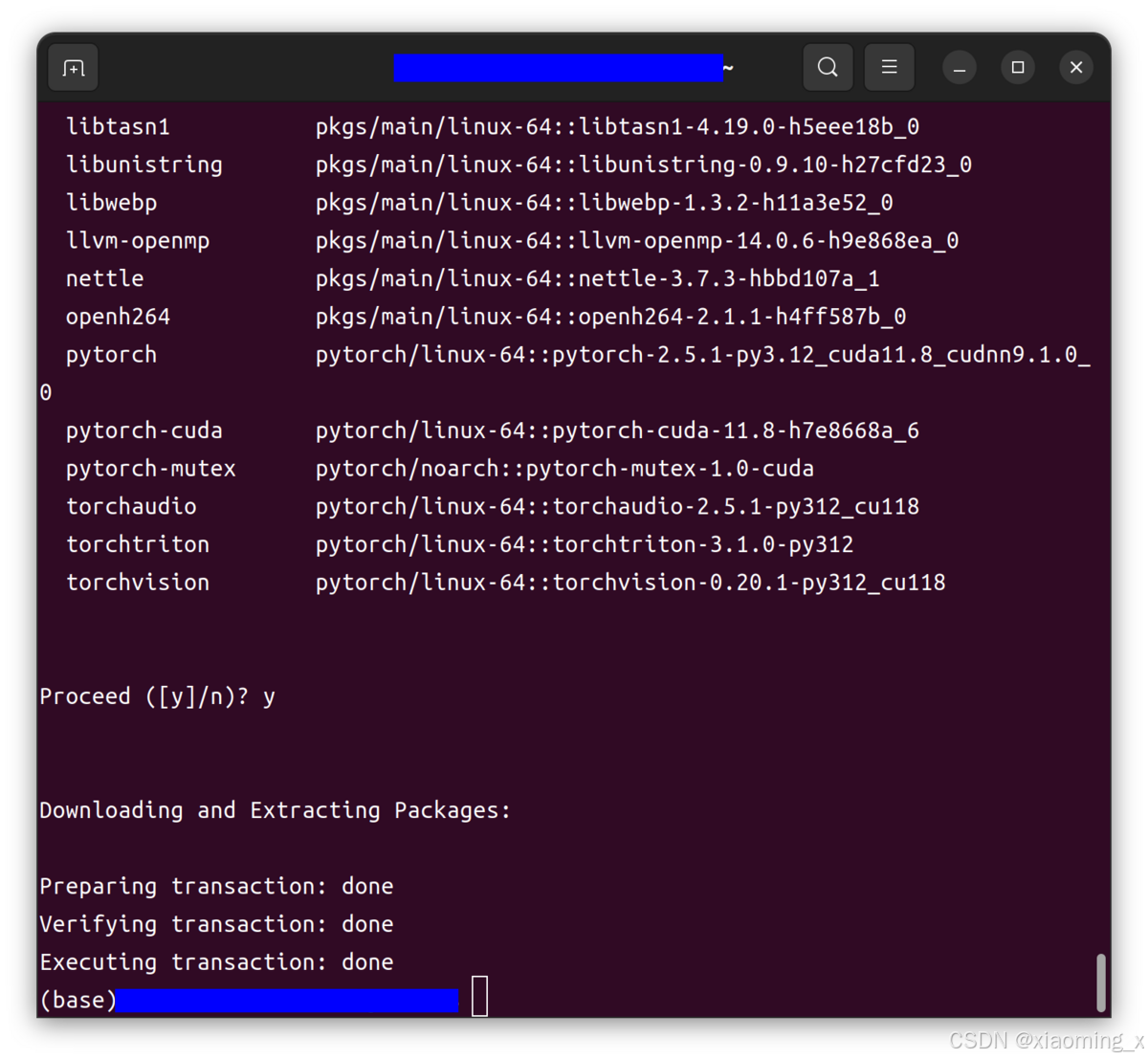This screenshot has height=1059, width=1148.
Task: Click the Downloading and Extracting Packages text
Action: click(x=275, y=809)
